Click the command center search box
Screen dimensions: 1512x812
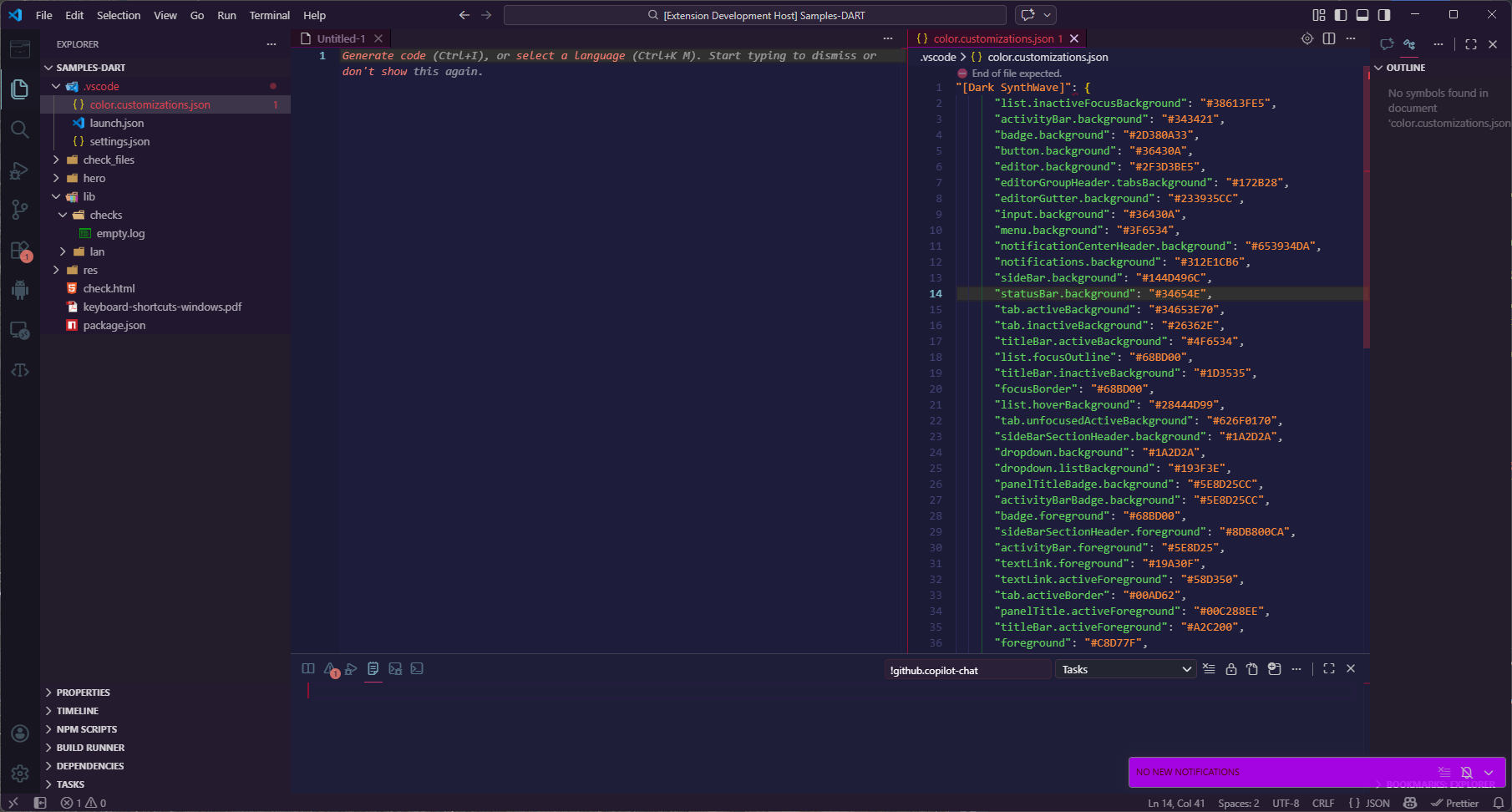click(755, 15)
